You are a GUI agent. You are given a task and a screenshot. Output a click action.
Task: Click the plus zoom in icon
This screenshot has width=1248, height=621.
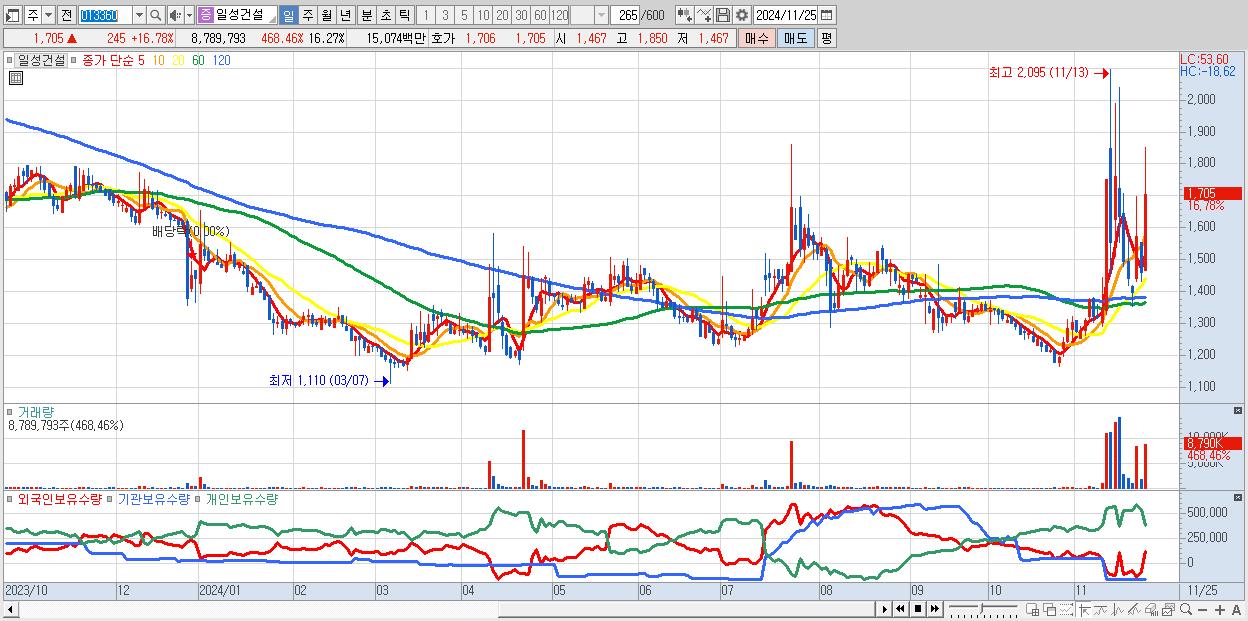(1220, 610)
